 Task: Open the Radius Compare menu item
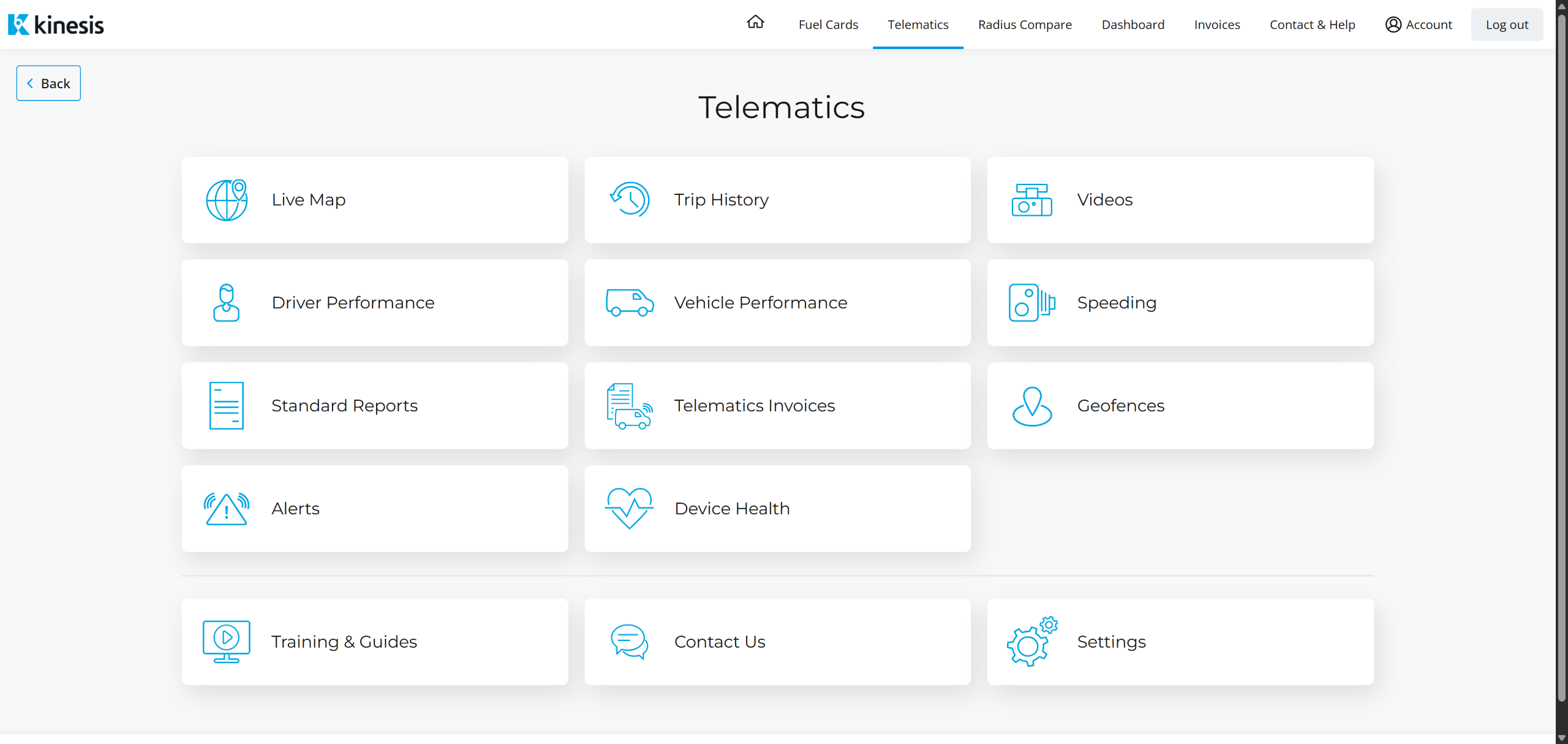(x=1025, y=25)
